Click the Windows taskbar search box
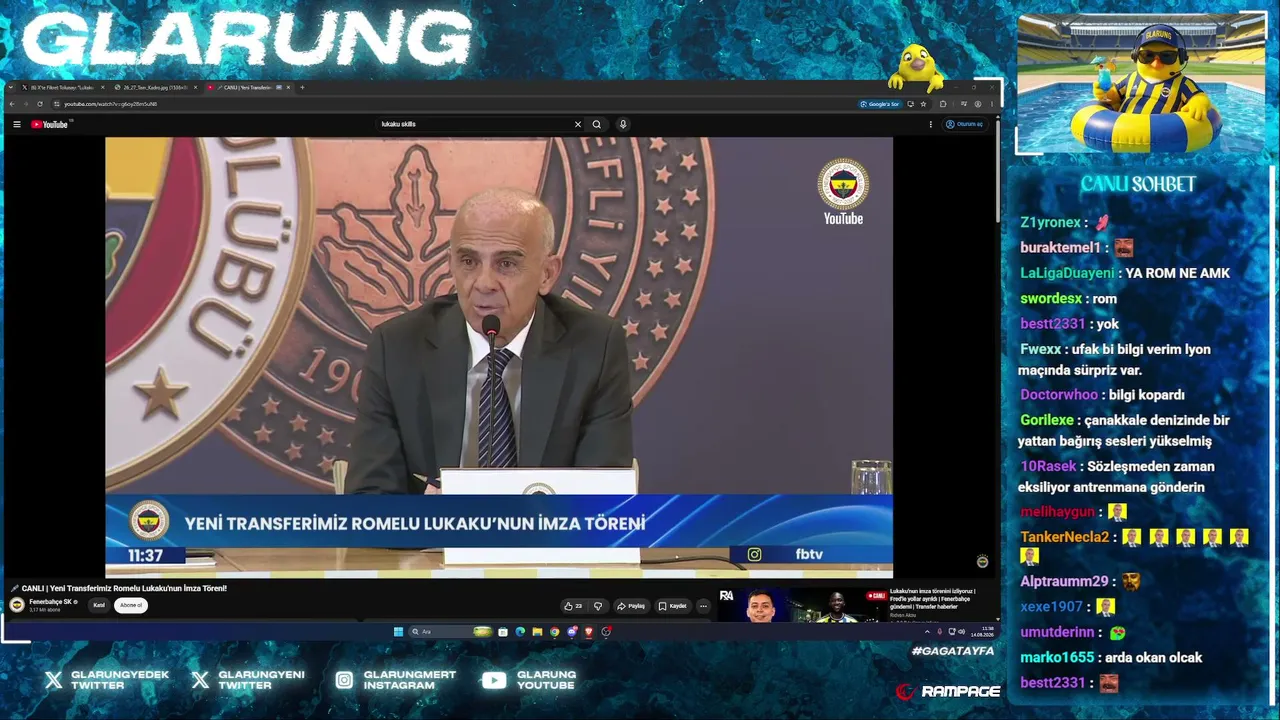Image resolution: width=1280 pixels, height=720 pixels. [450, 632]
